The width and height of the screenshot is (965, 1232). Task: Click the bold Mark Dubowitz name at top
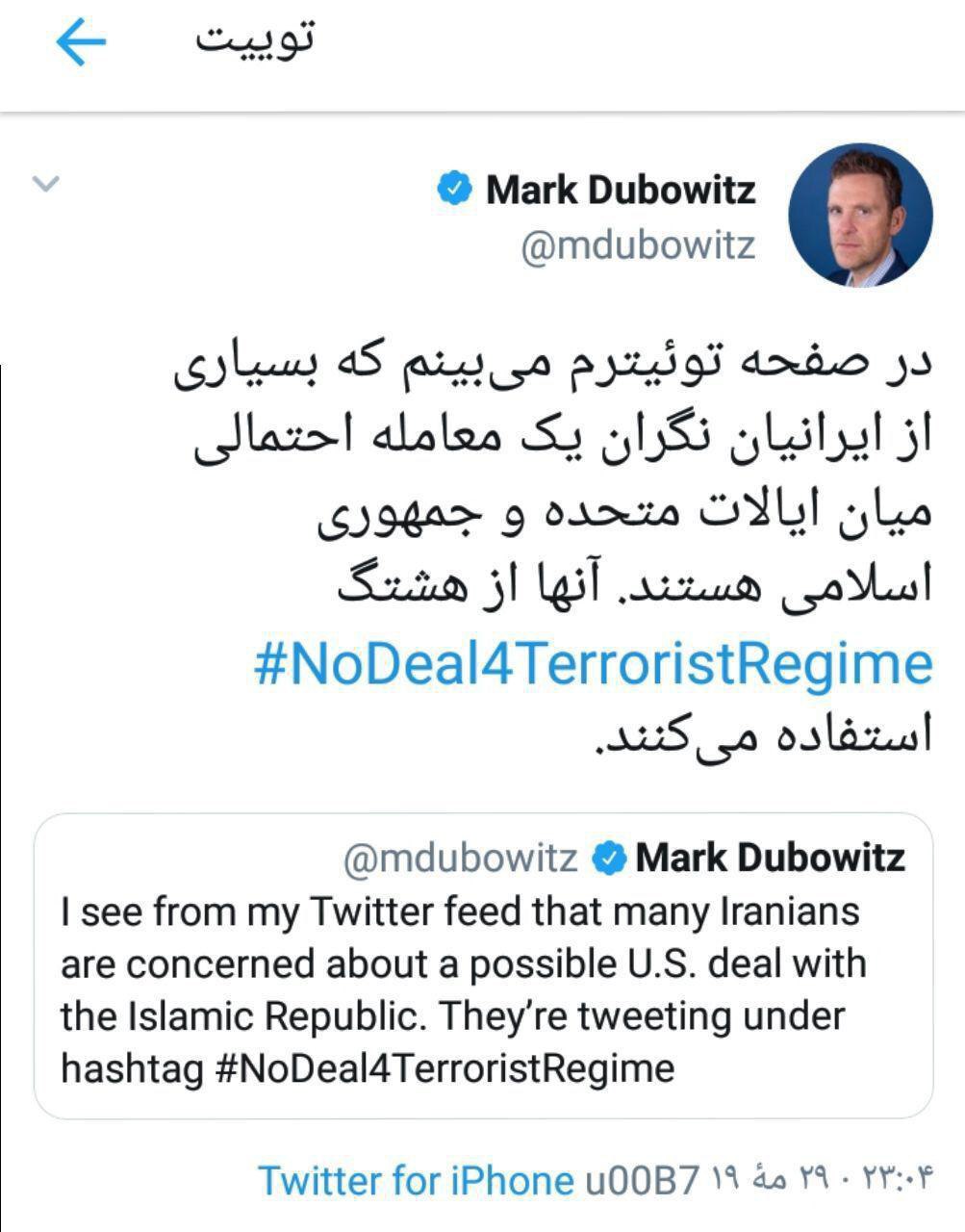[x=621, y=190]
